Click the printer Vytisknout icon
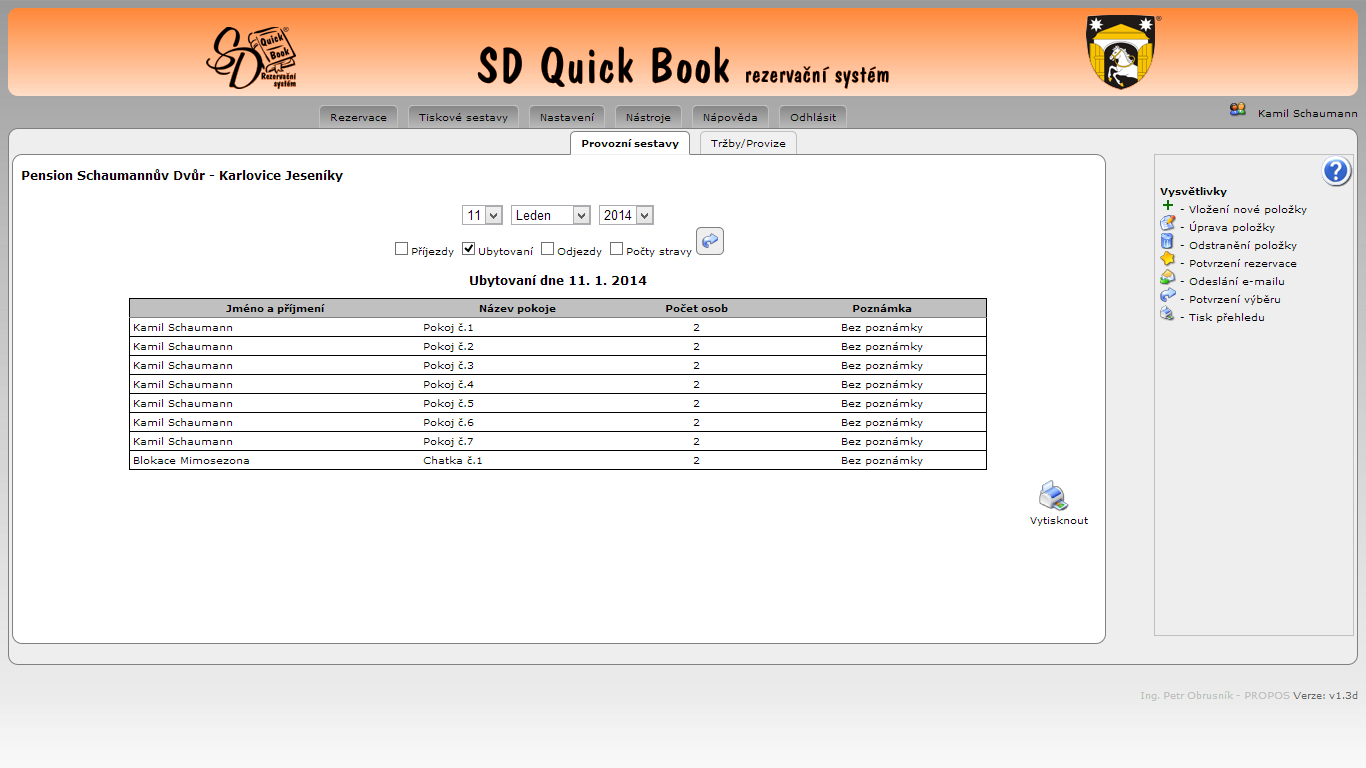The height and width of the screenshot is (768, 1366). (x=1053, y=496)
